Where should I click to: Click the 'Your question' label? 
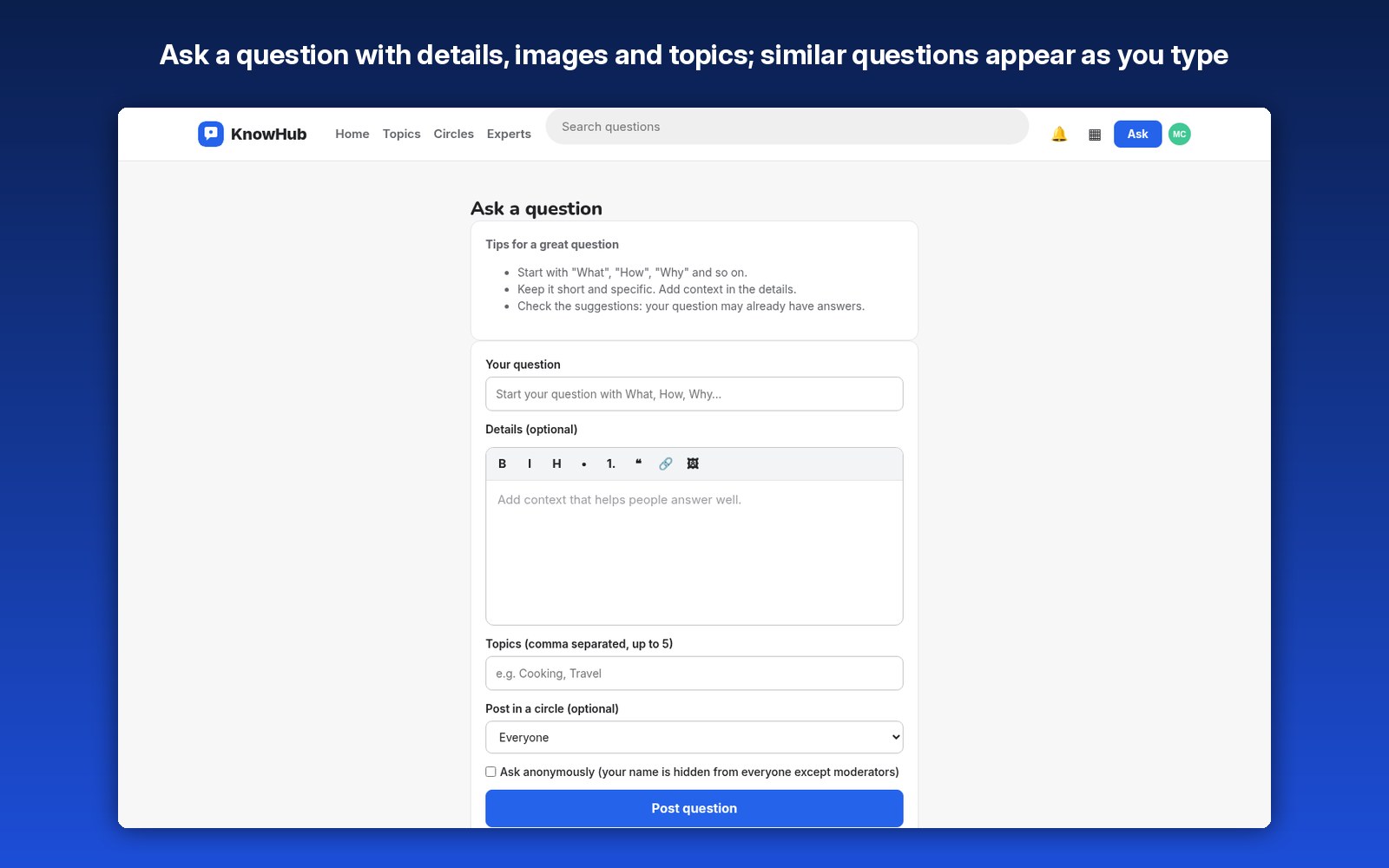523,365
